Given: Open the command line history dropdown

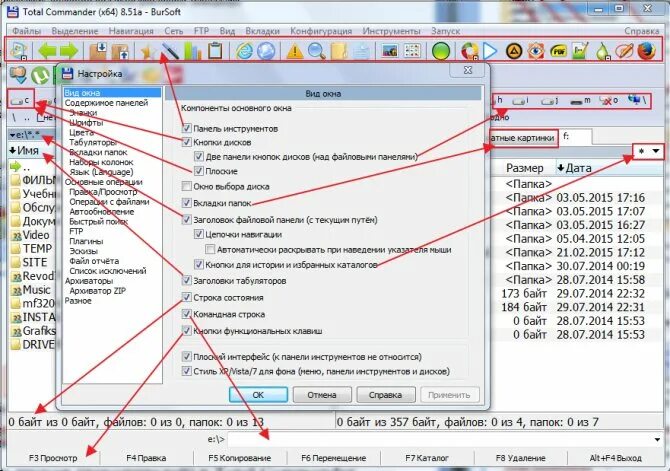Looking at the screenshot, I should (657, 439).
